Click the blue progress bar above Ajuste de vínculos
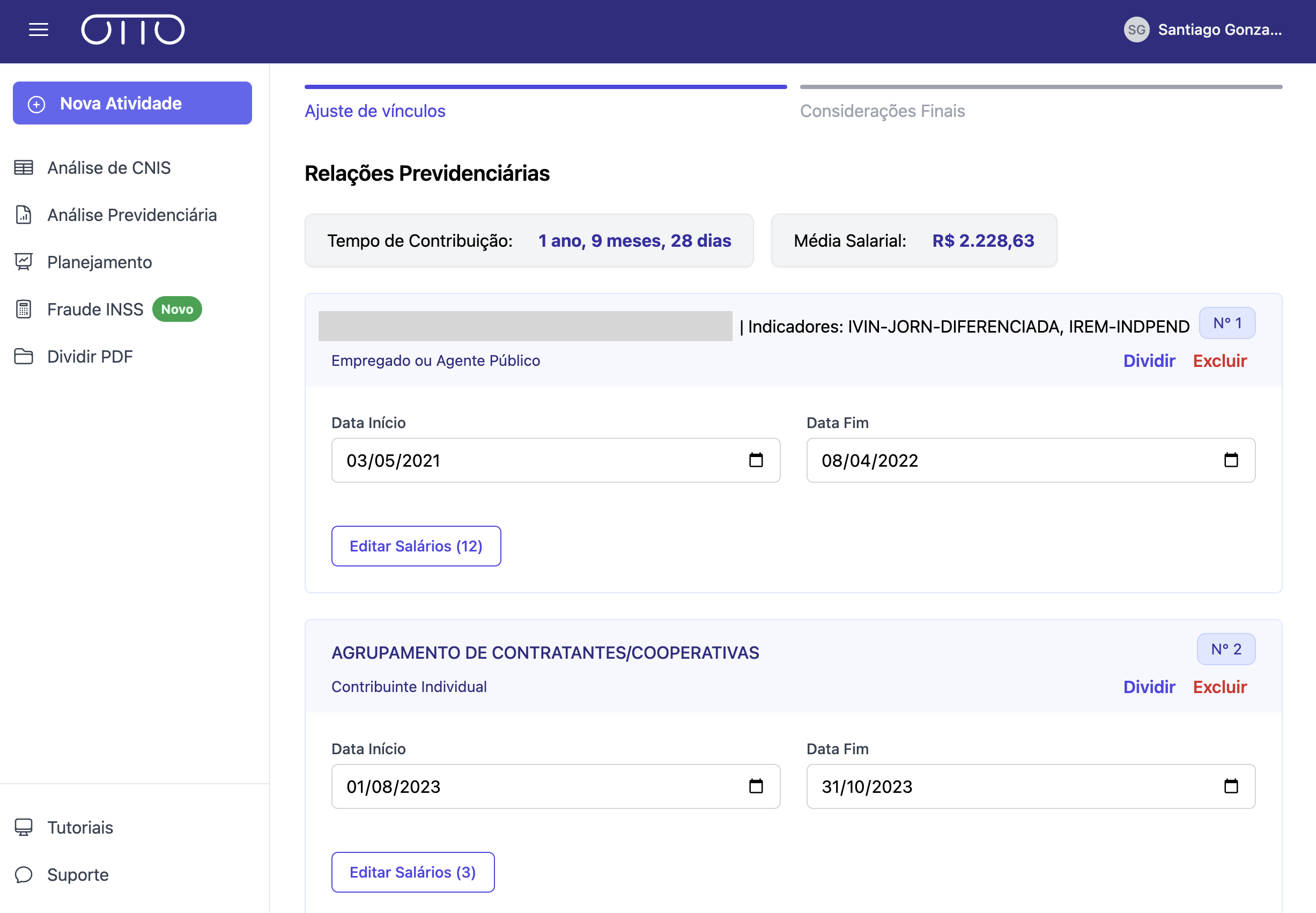1316x913 pixels. point(545,87)
